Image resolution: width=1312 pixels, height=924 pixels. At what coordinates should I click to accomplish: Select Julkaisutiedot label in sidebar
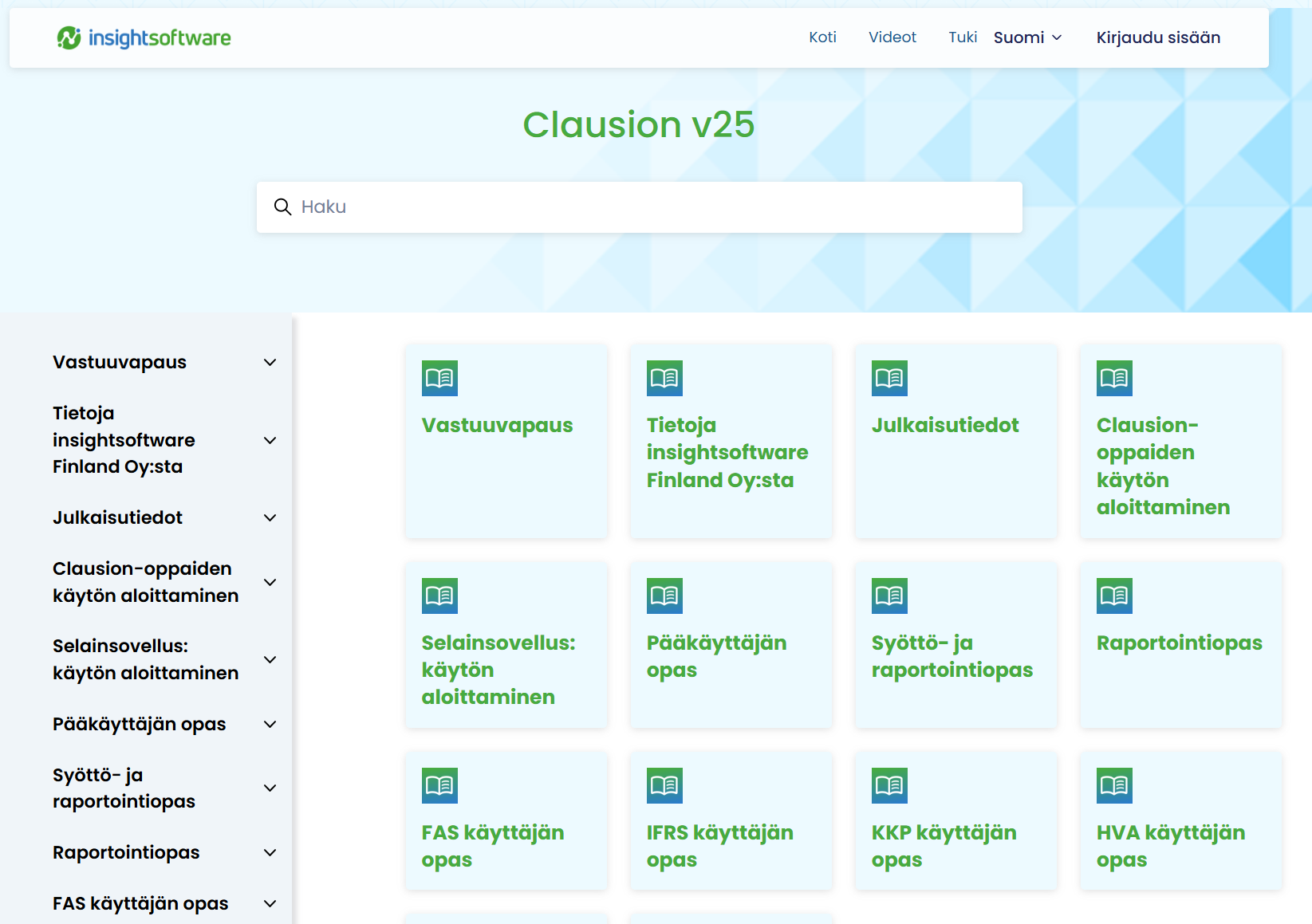coord(117,518)
